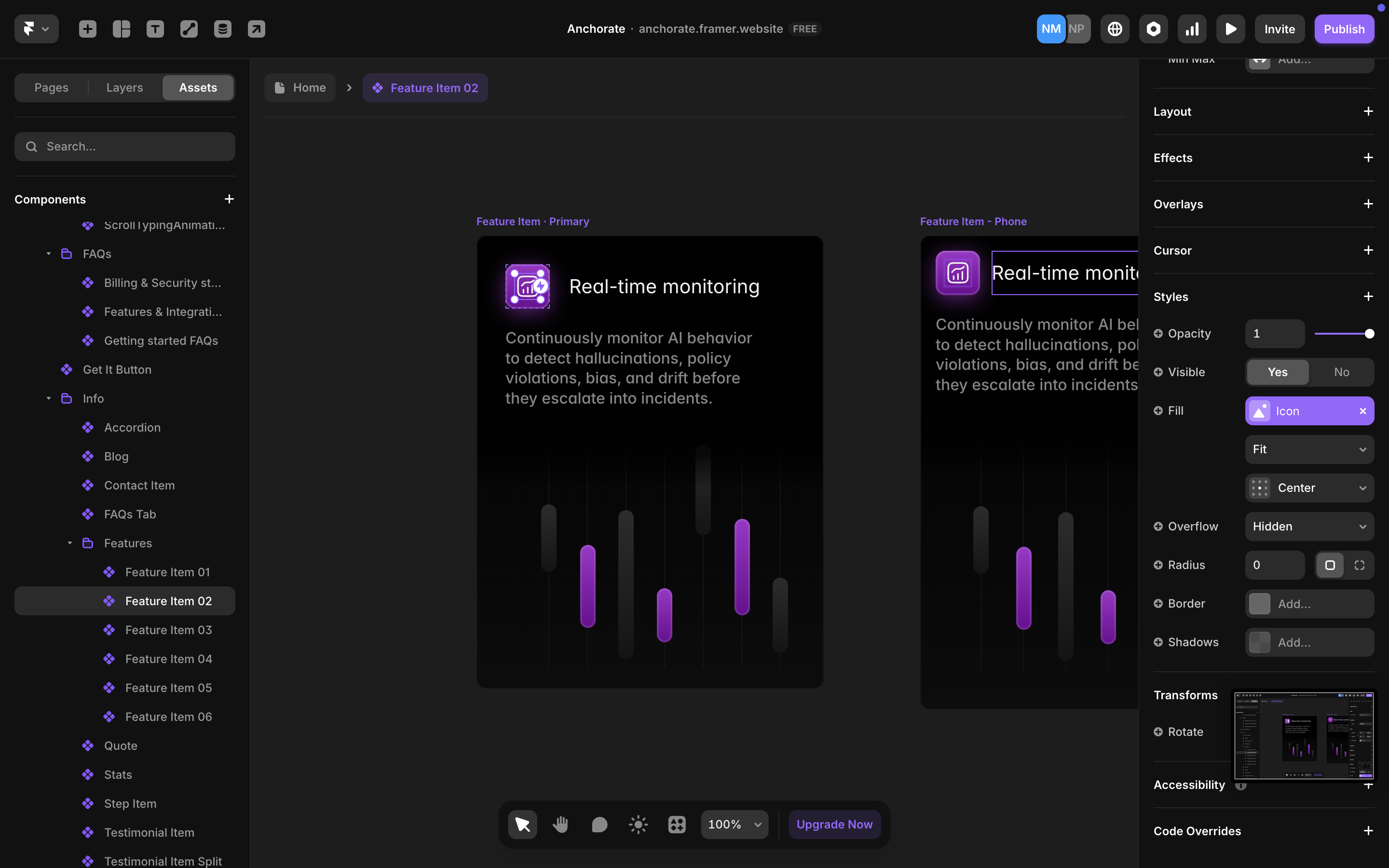Open the Layout tool in top toolbar
Viewport: 1389px width, 868px height.
(121, 29)
